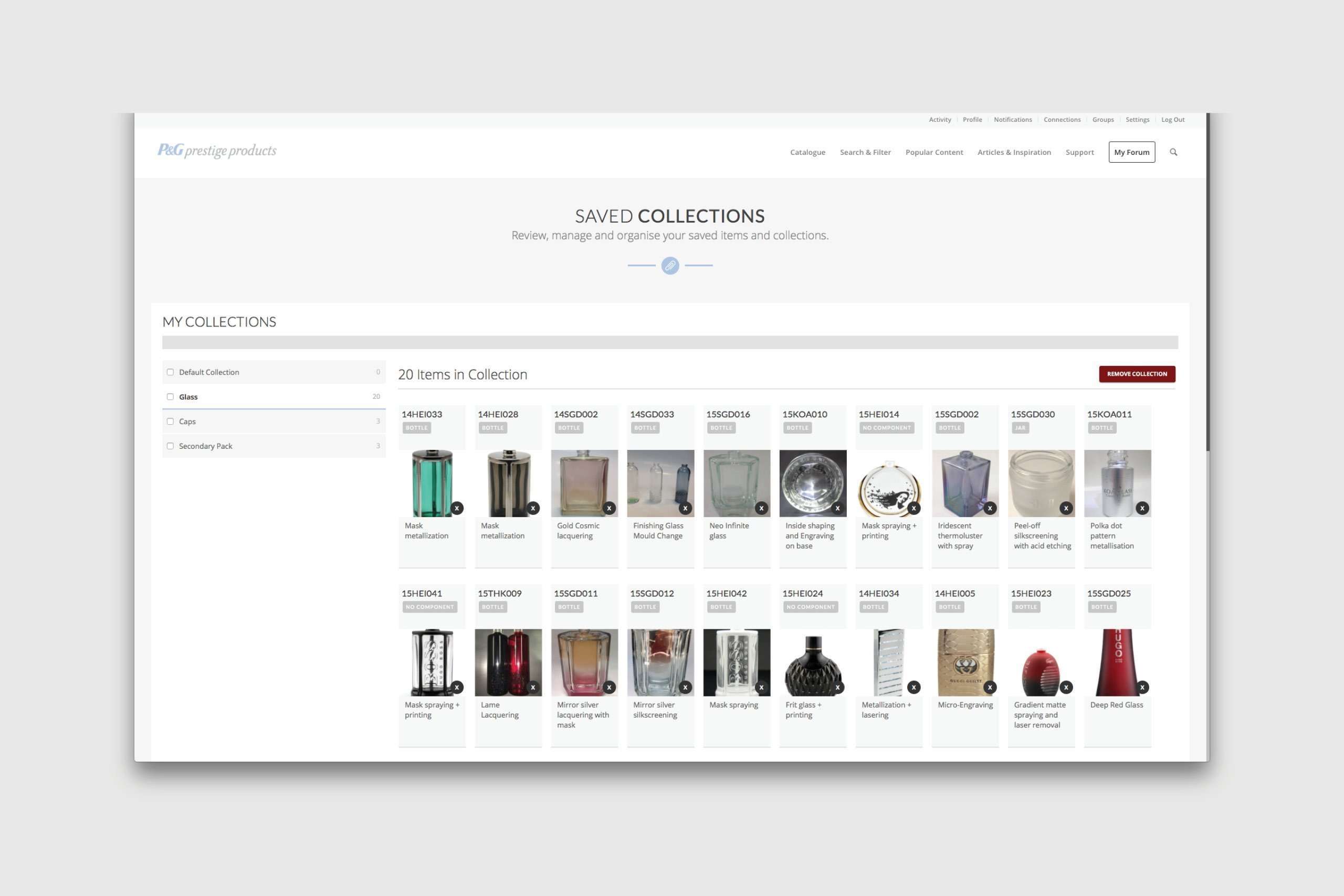Open the Activity link

940,120
